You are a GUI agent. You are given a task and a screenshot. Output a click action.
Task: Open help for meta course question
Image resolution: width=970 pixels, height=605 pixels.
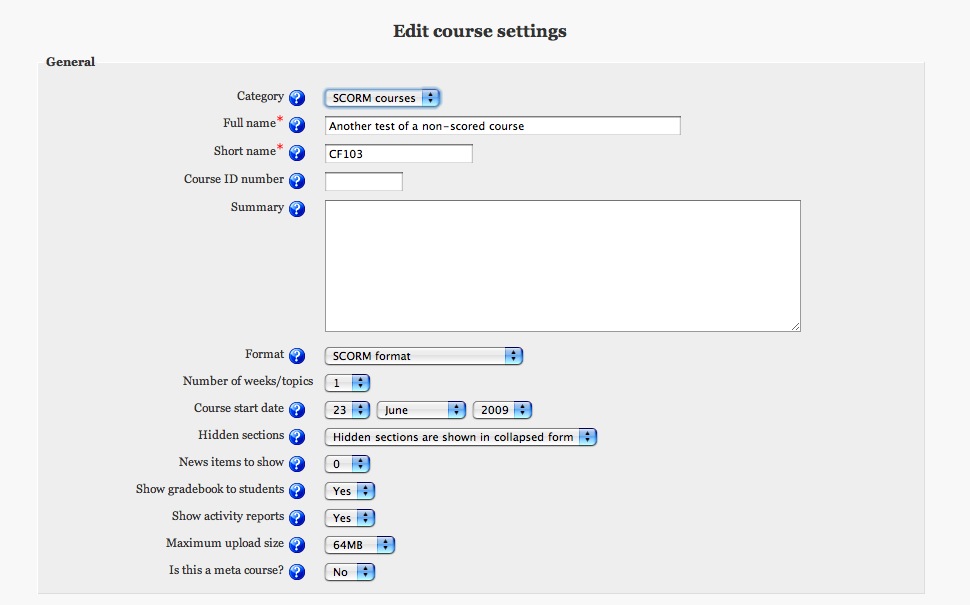click(297, 572)
